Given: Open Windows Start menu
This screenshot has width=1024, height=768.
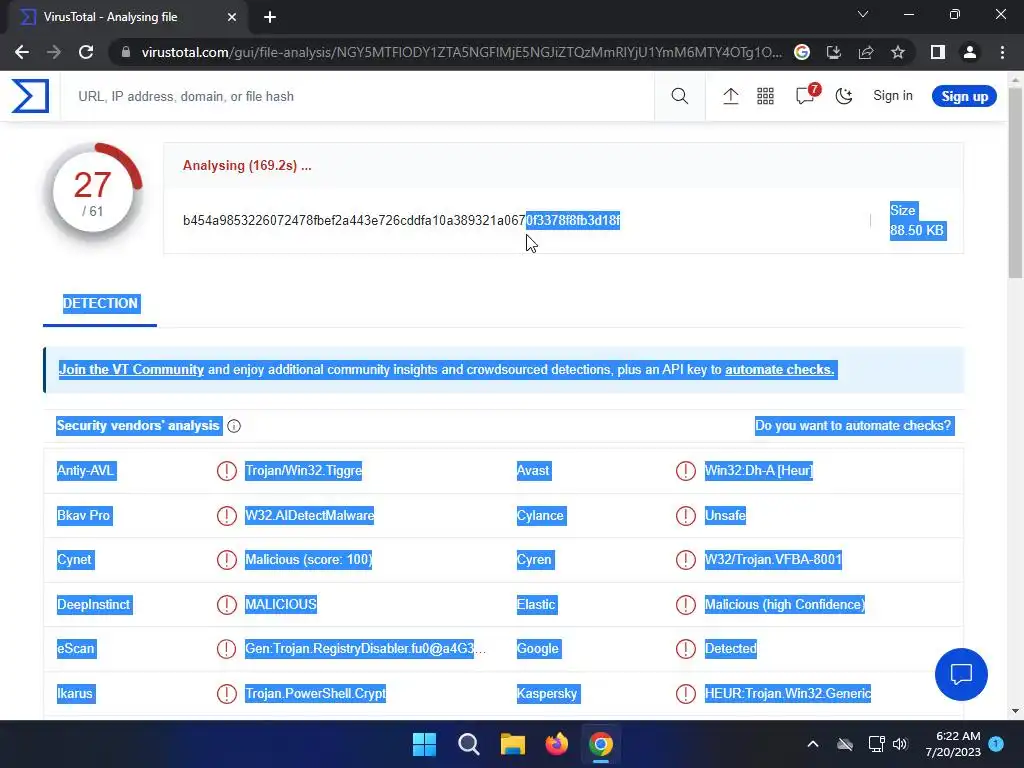Looking at the screenshot, I should pyautogui.click(x=424, y=744).
